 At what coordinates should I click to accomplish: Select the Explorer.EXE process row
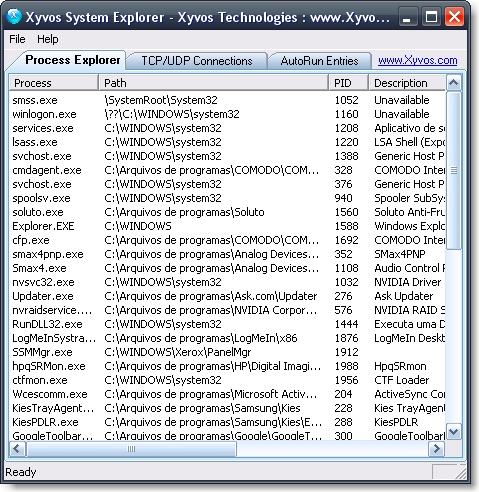(227, 226)
